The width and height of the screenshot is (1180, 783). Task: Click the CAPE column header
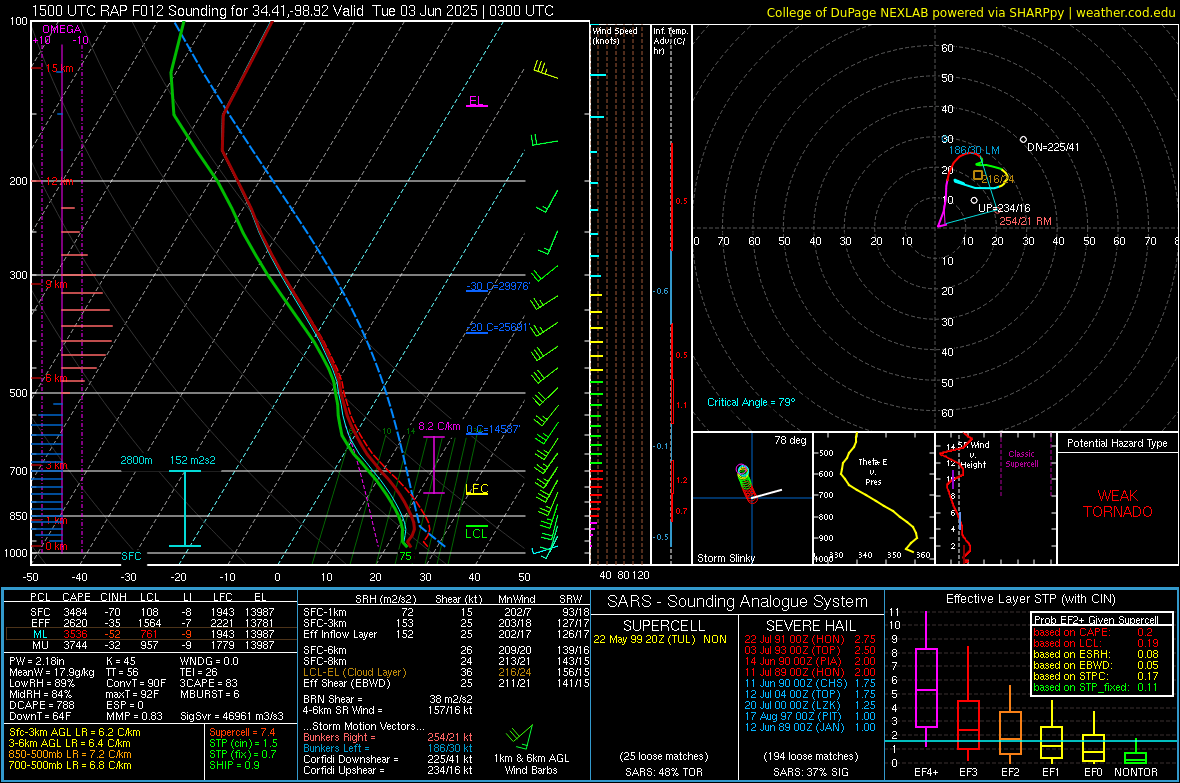[76, 597]
